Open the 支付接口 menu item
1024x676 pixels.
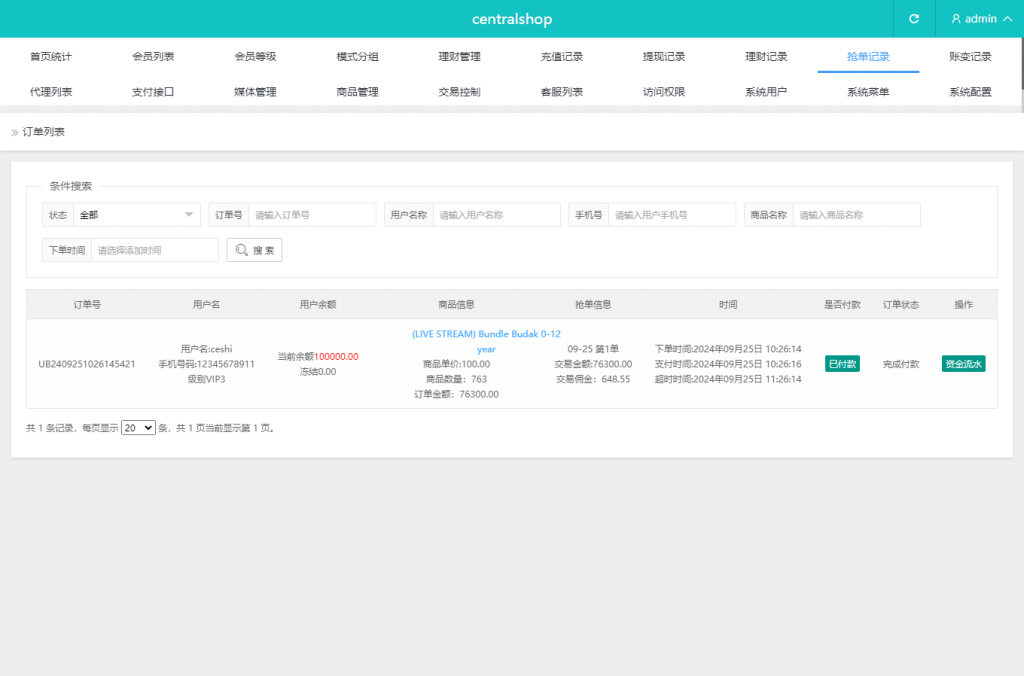(x=153, y=92)
